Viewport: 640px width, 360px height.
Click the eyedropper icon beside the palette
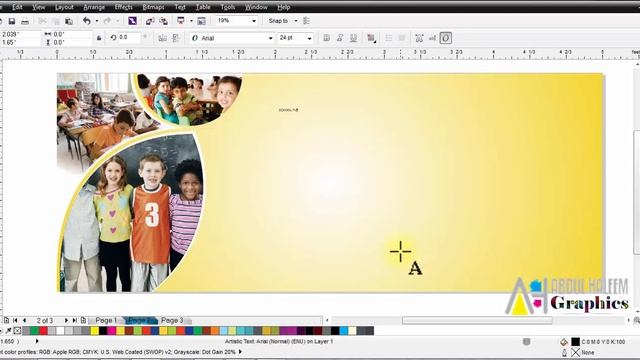pyautogui.click(x=8, y=331)
